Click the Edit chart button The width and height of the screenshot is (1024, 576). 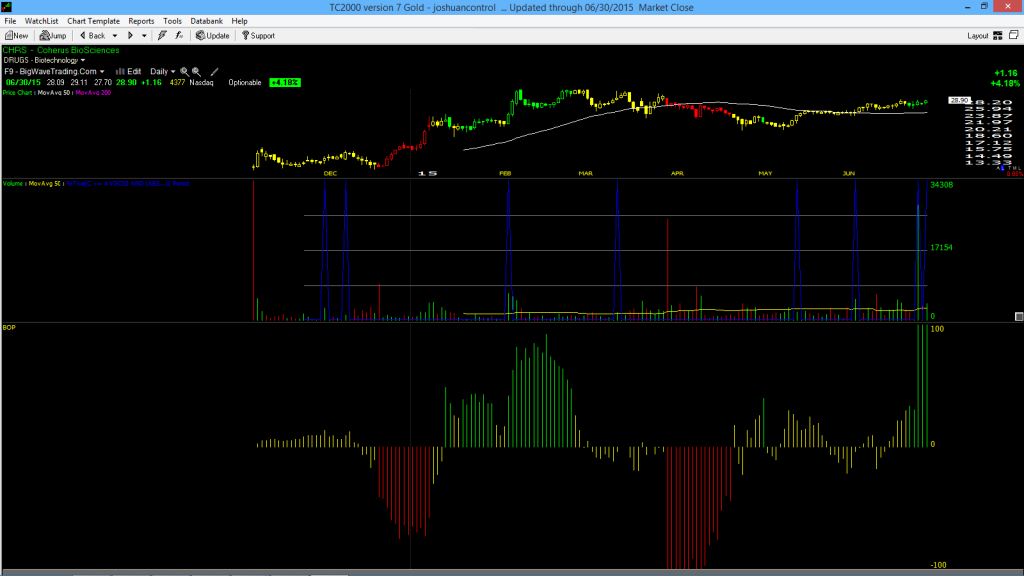(129, 72)
